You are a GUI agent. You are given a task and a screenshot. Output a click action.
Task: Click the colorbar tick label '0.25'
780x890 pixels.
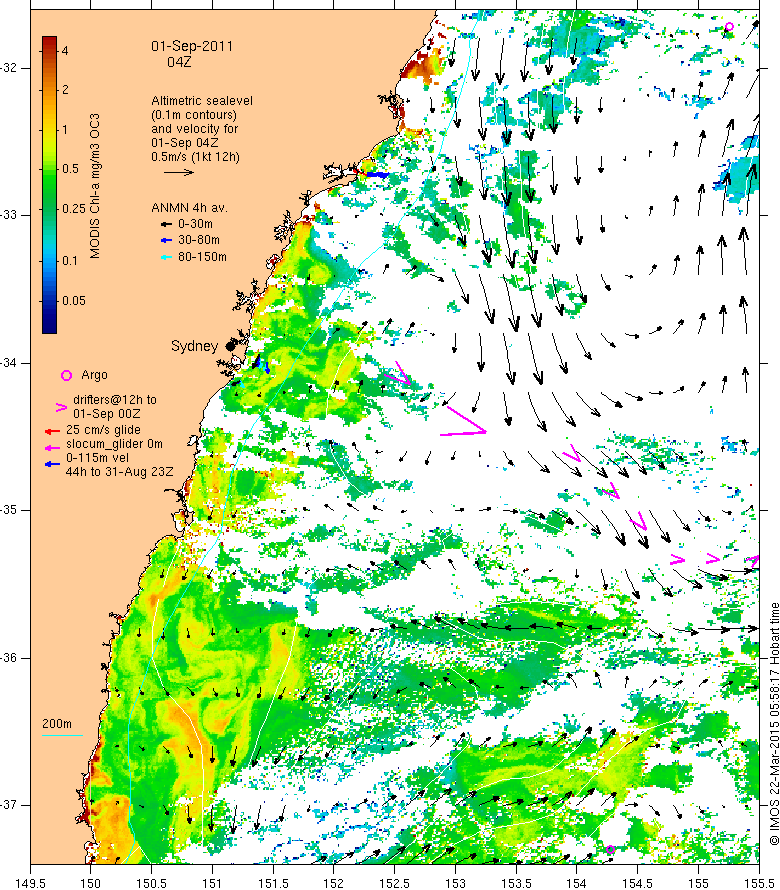[74, 209]
